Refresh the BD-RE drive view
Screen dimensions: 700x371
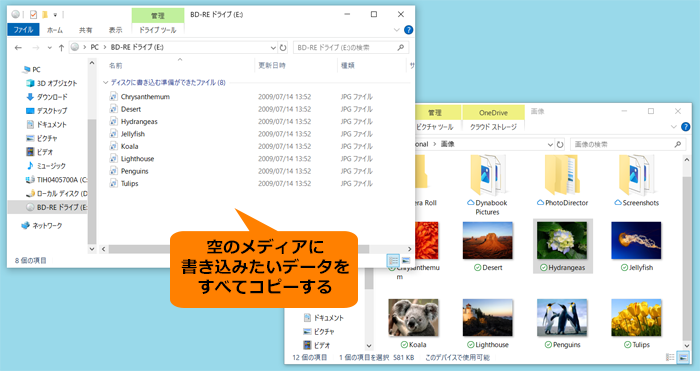pyautogui.click(x=283, y=47)
